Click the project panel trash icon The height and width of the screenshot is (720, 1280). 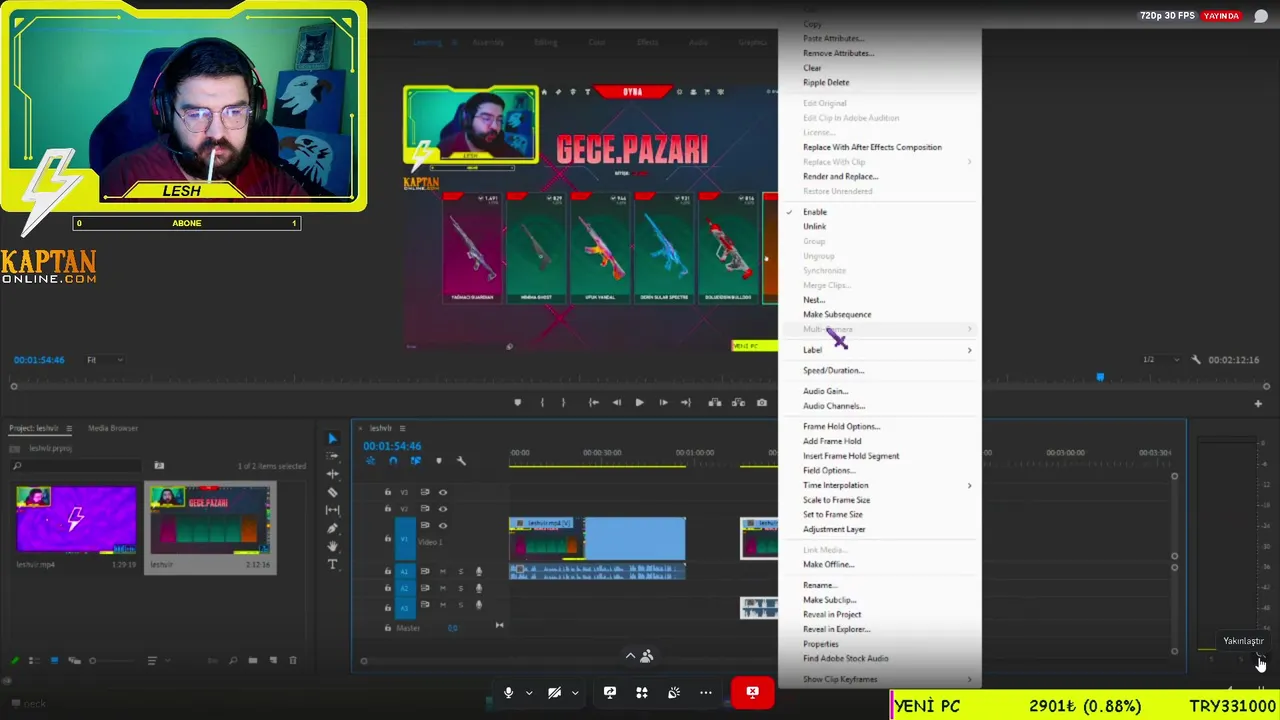pyautogui.click(x=293, y=660)
